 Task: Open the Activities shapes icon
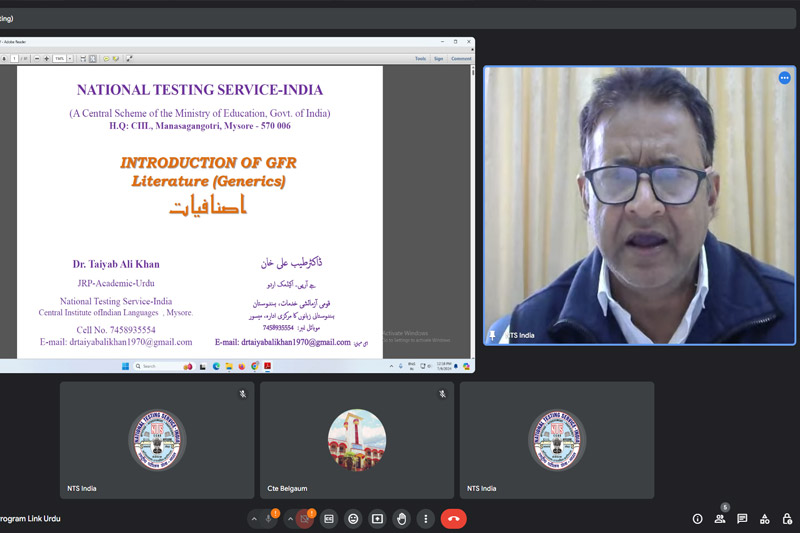coord(765,519)
